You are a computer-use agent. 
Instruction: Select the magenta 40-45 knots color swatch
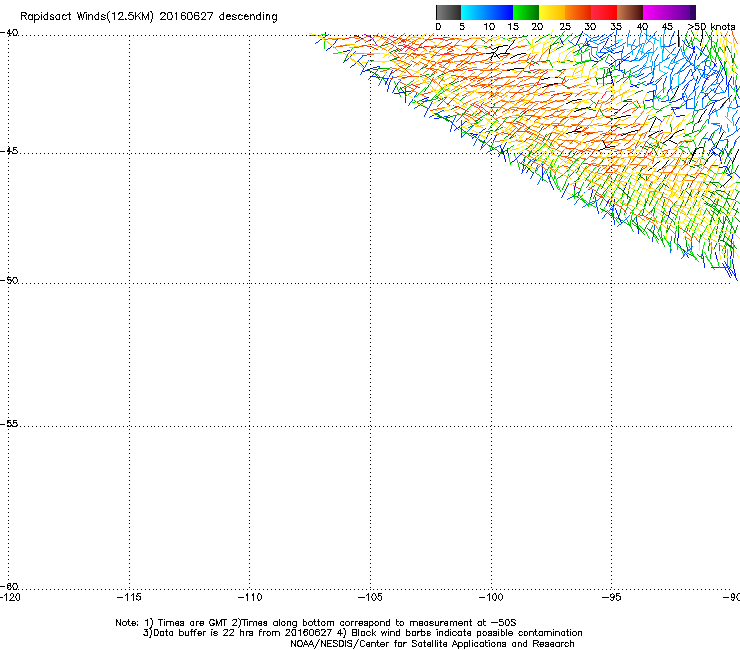(656, 12)
